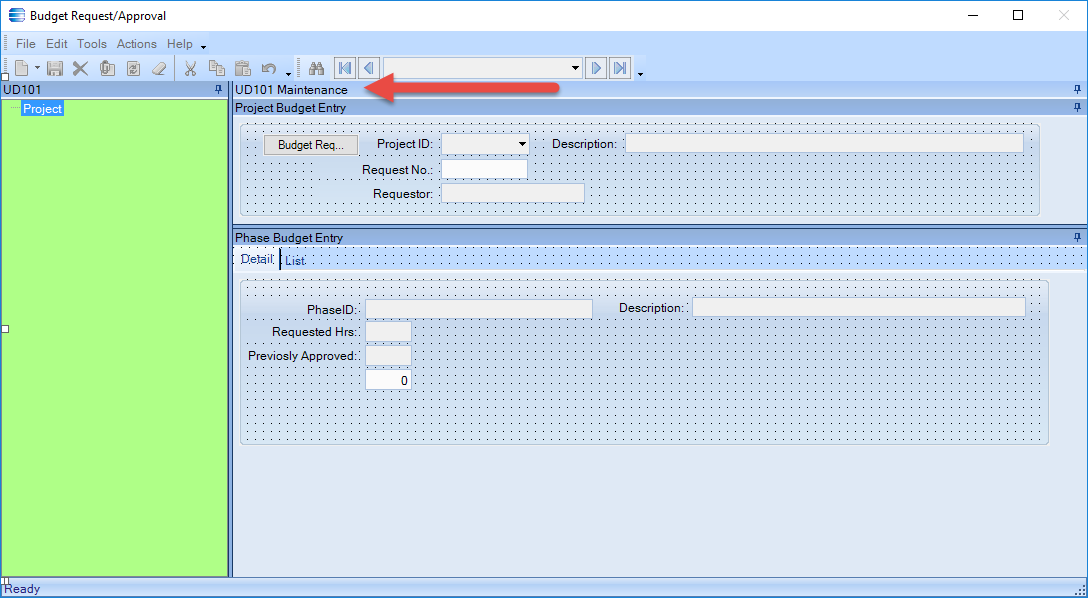Open the Help menu
1088x598 pixels.
(x=180, y=44)
